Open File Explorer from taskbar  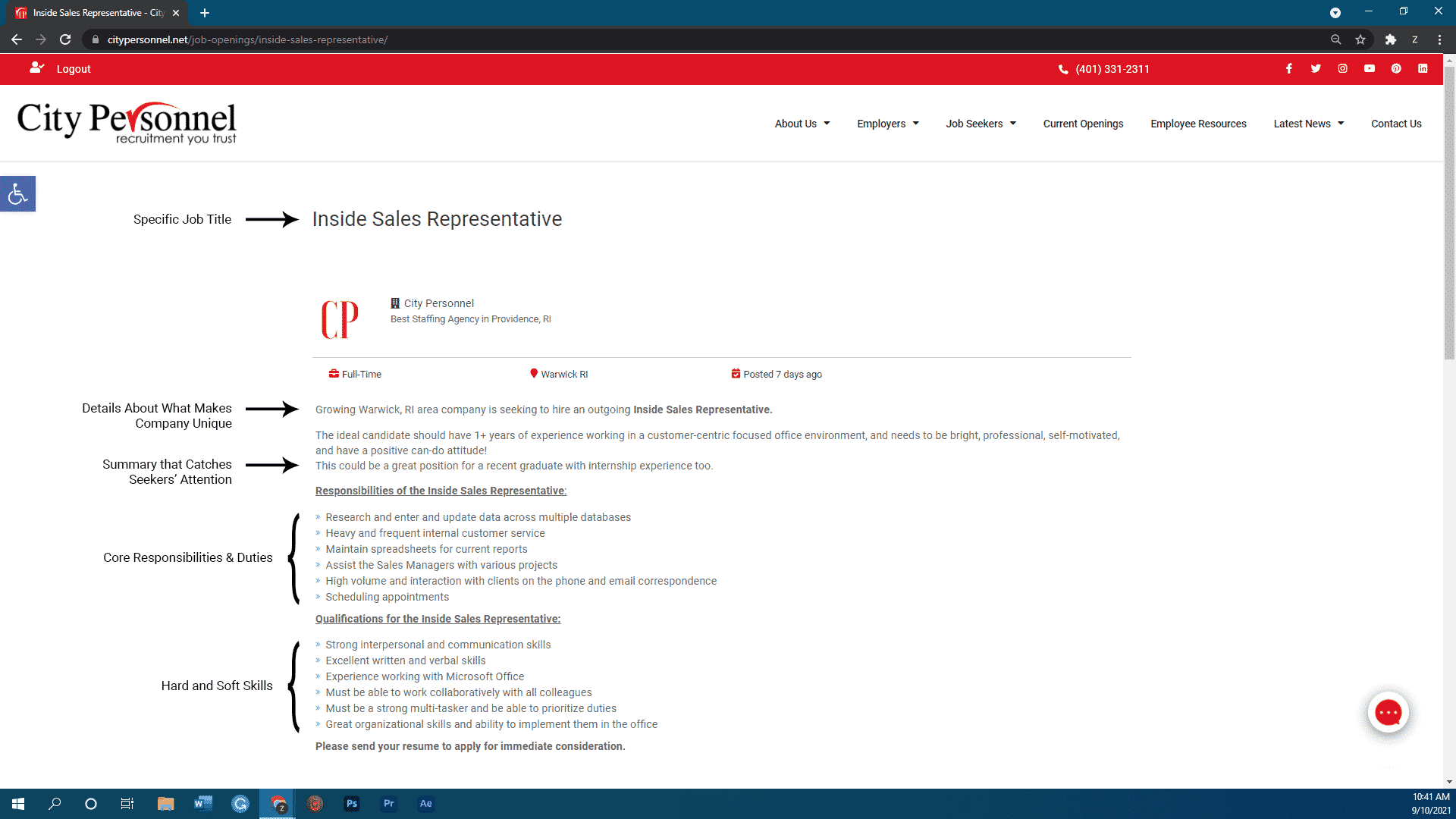[x=165, y=804]
